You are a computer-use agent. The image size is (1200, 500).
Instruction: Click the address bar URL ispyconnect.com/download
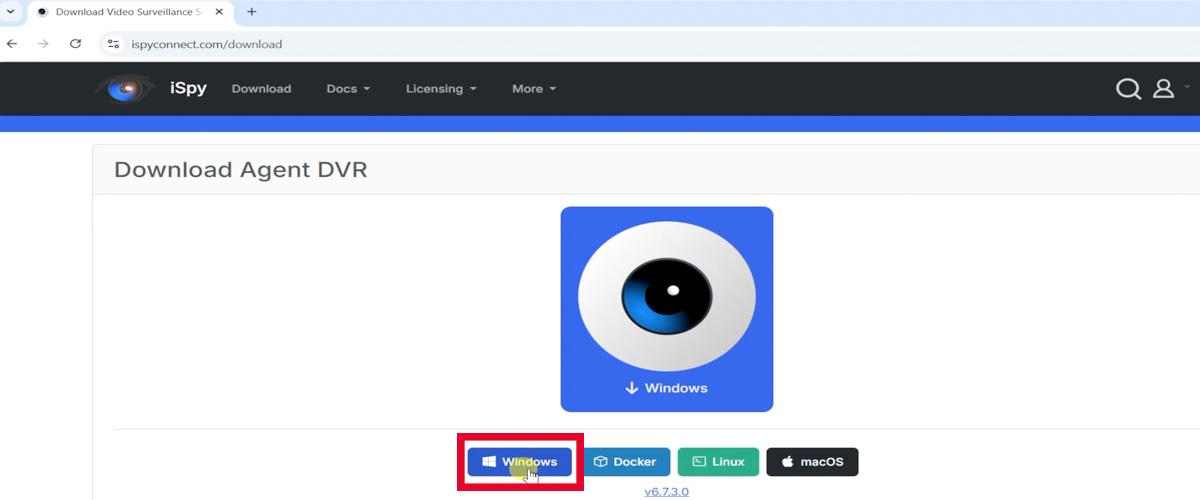point(207,44)
